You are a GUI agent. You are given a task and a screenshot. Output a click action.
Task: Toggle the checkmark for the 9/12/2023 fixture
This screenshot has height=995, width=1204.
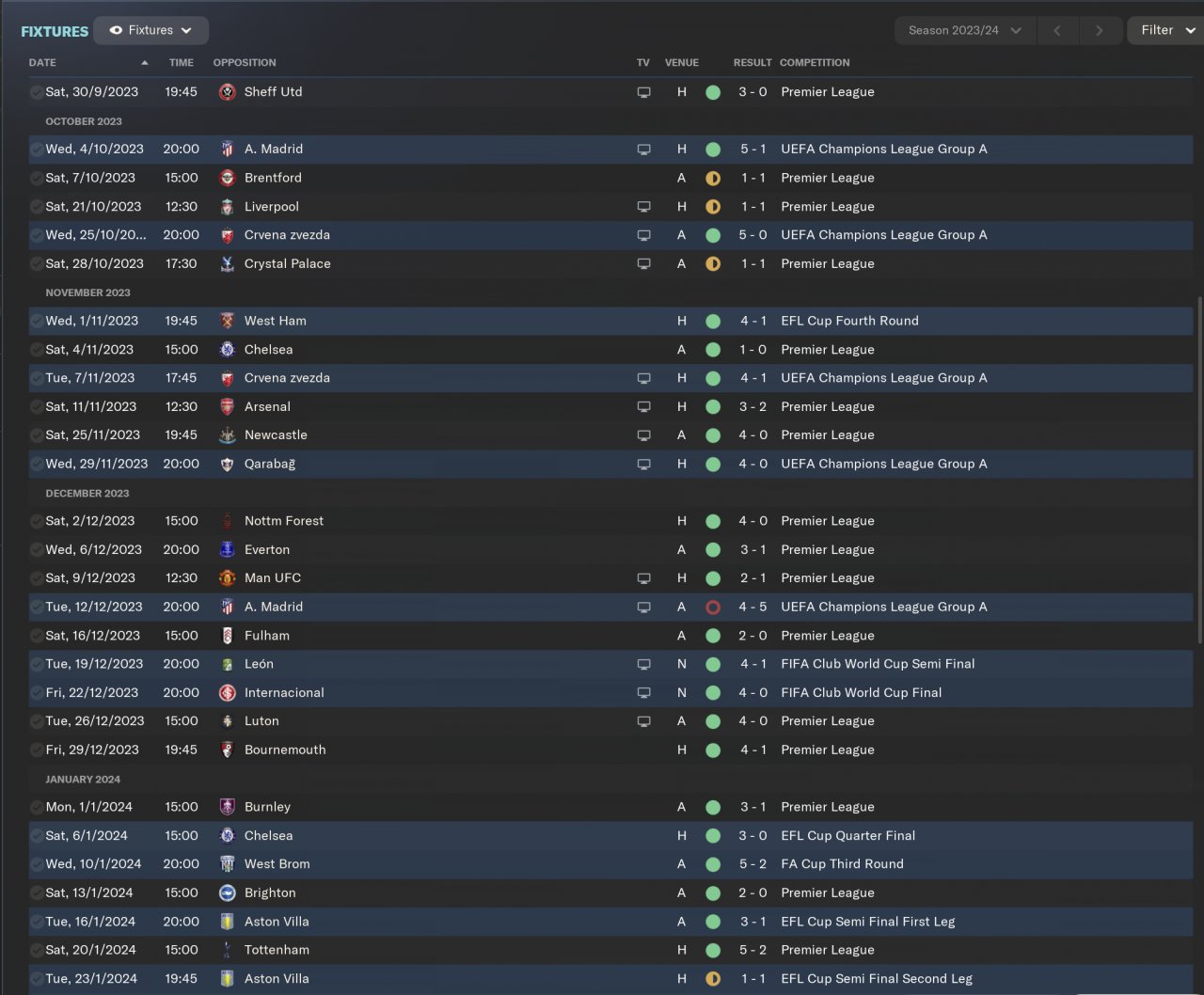36,578
